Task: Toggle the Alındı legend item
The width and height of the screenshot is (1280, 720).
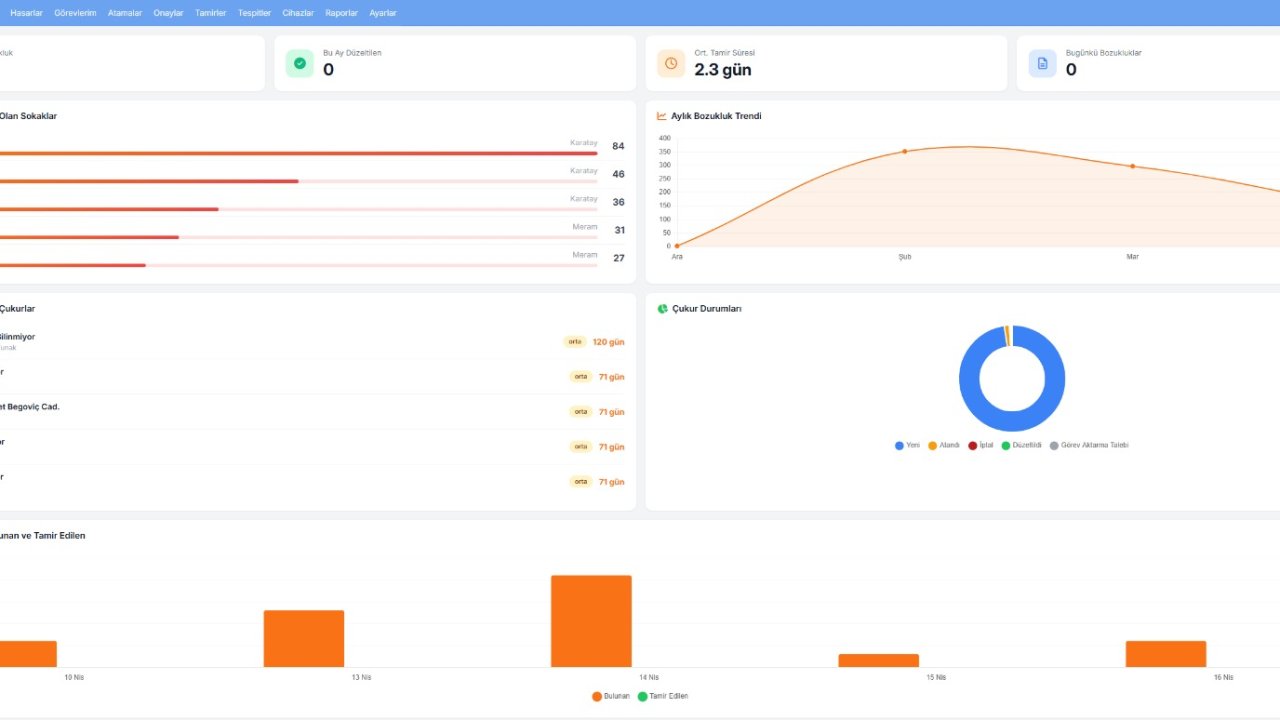Action: 943,445
